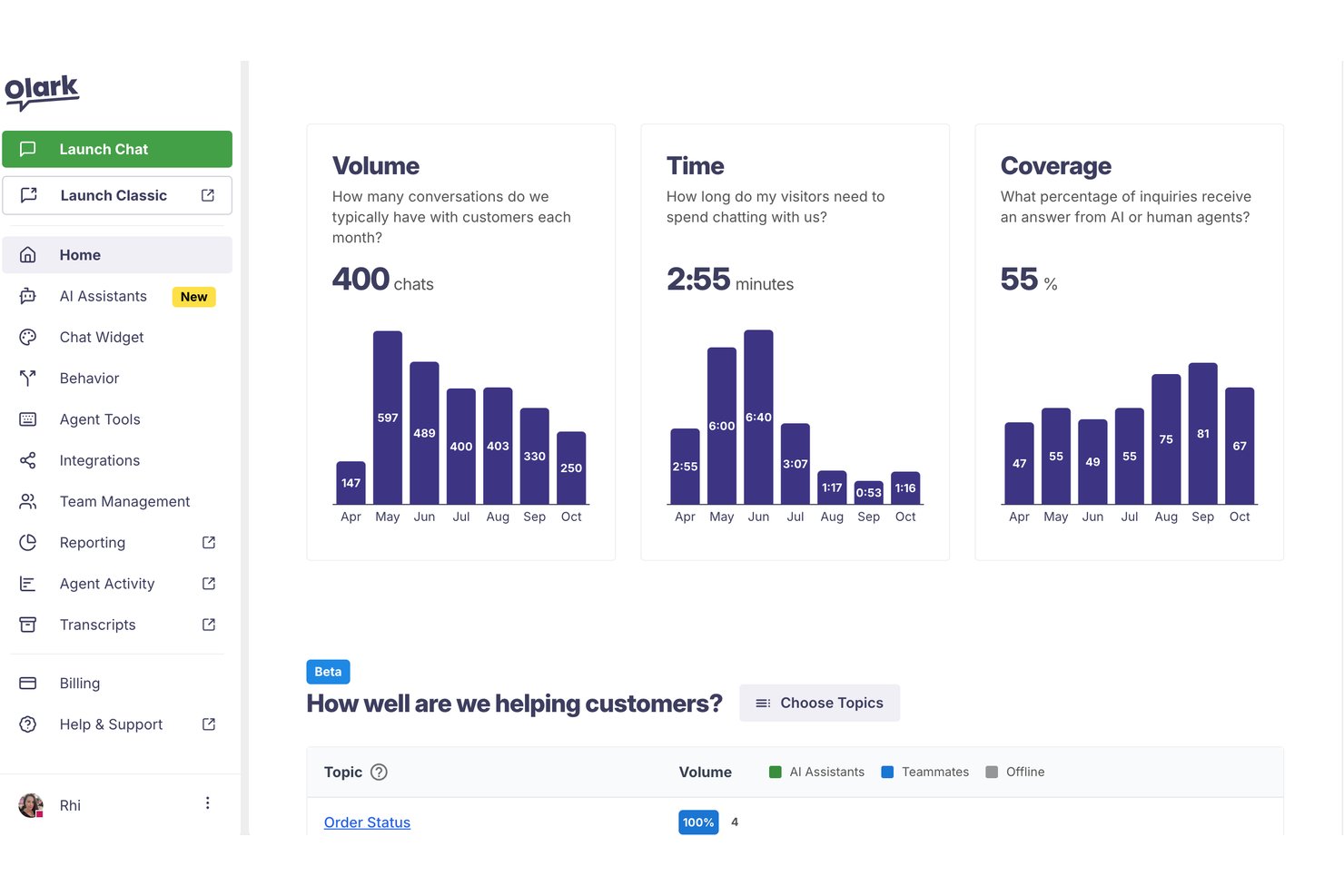Open the Order Status topic link
The height and width of the screenshot is (896, 1344).
(x=367, y=822)
